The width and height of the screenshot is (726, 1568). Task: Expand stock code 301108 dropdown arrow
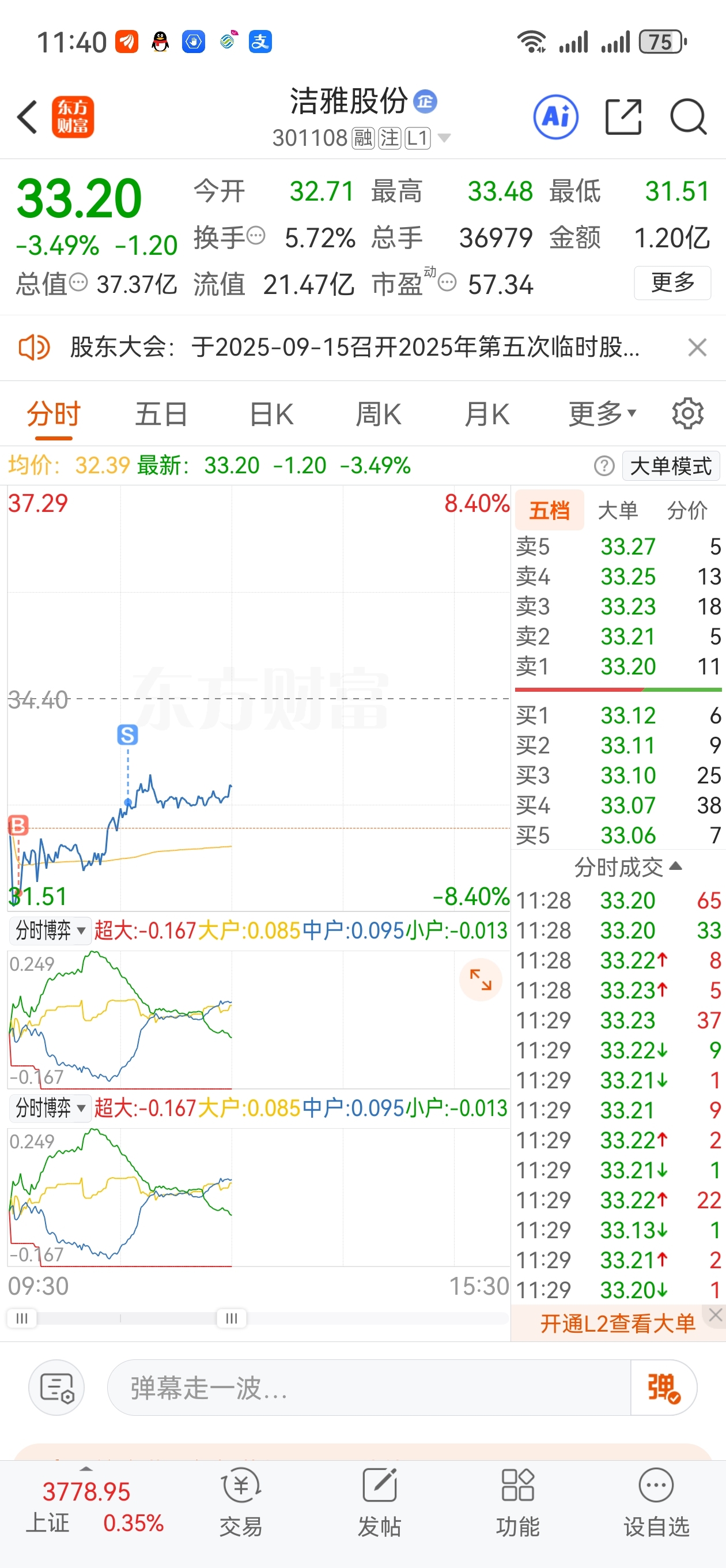(445, 138)
